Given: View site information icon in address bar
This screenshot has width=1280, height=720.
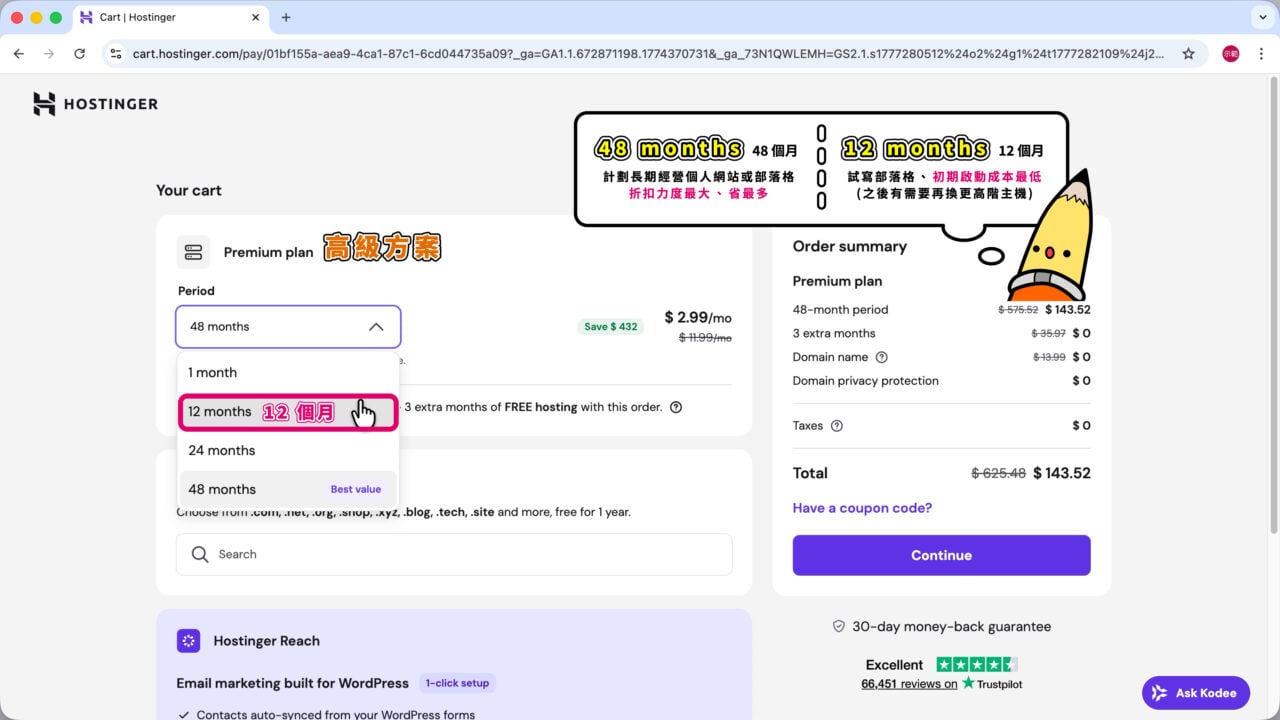Looking at the screenshot, I should pos(116,54).
